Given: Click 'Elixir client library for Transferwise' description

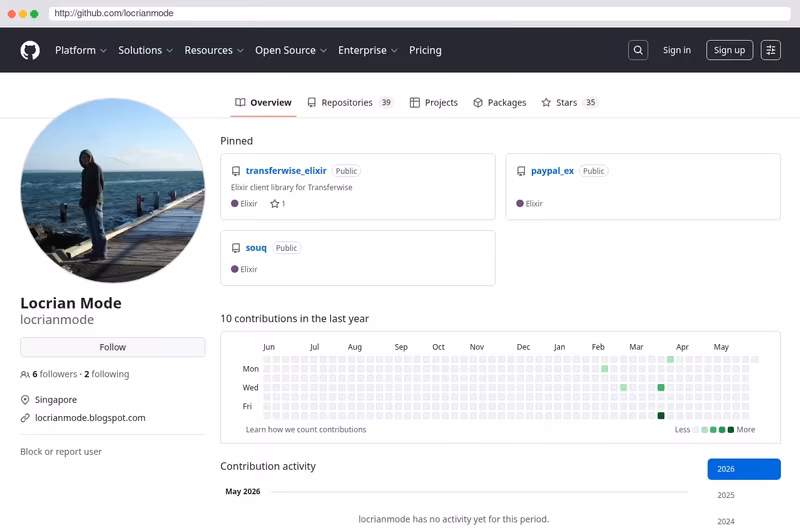Looking at the screenshot, I should click(292, 187).
